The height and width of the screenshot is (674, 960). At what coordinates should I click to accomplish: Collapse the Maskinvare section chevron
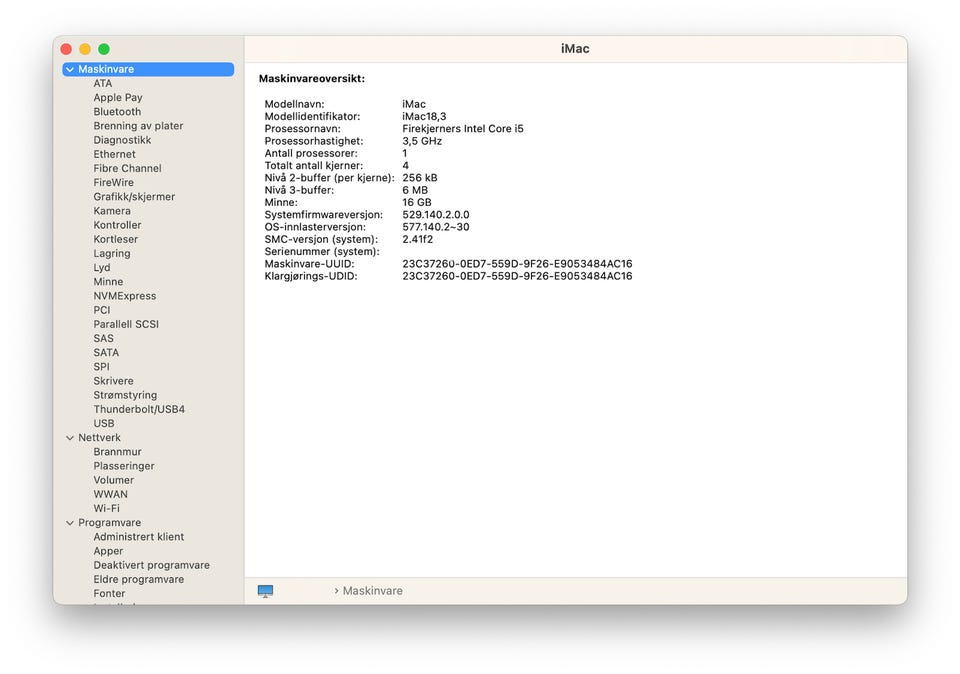70,70
